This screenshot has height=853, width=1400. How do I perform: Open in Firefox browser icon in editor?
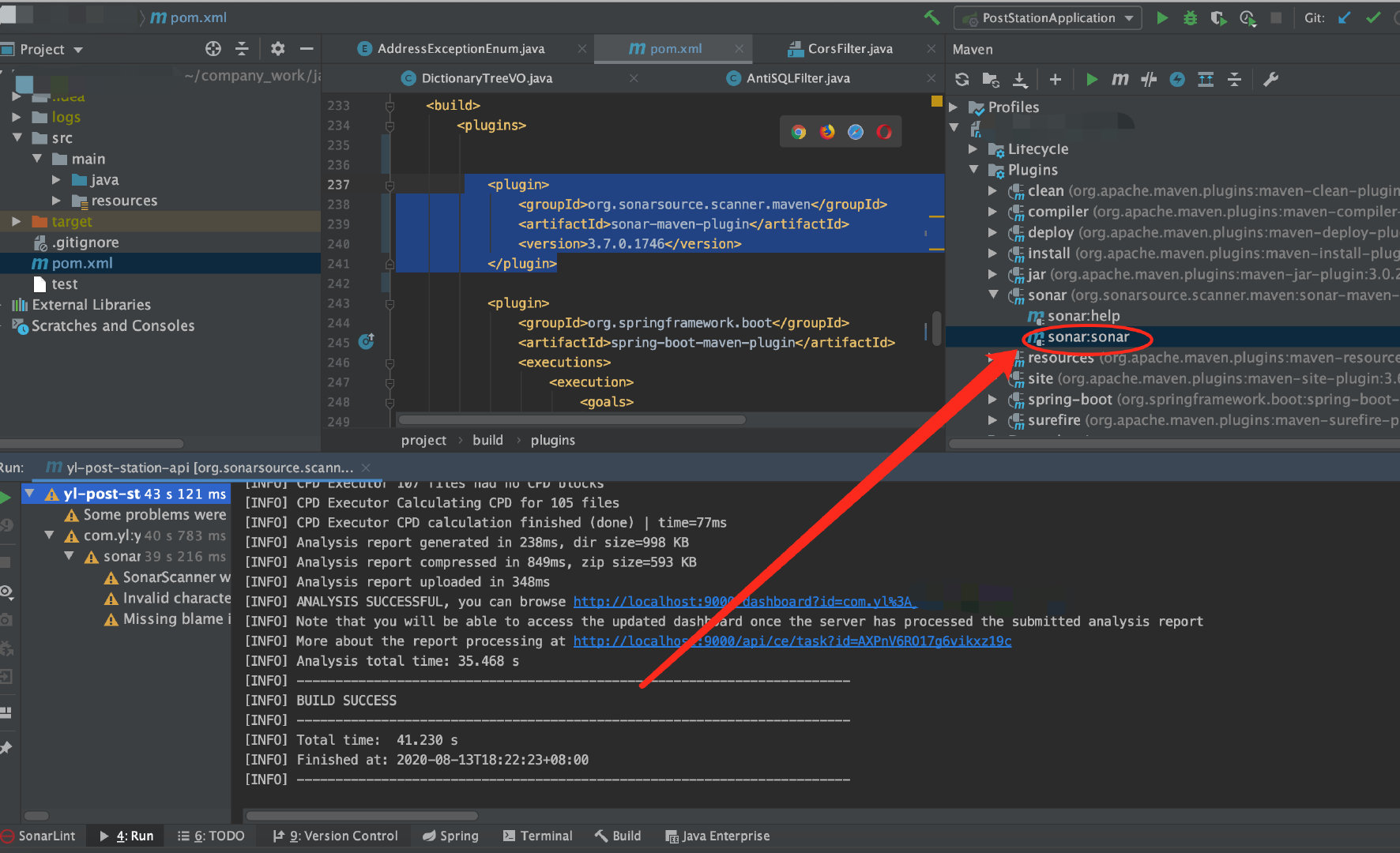tap(827, 132)
